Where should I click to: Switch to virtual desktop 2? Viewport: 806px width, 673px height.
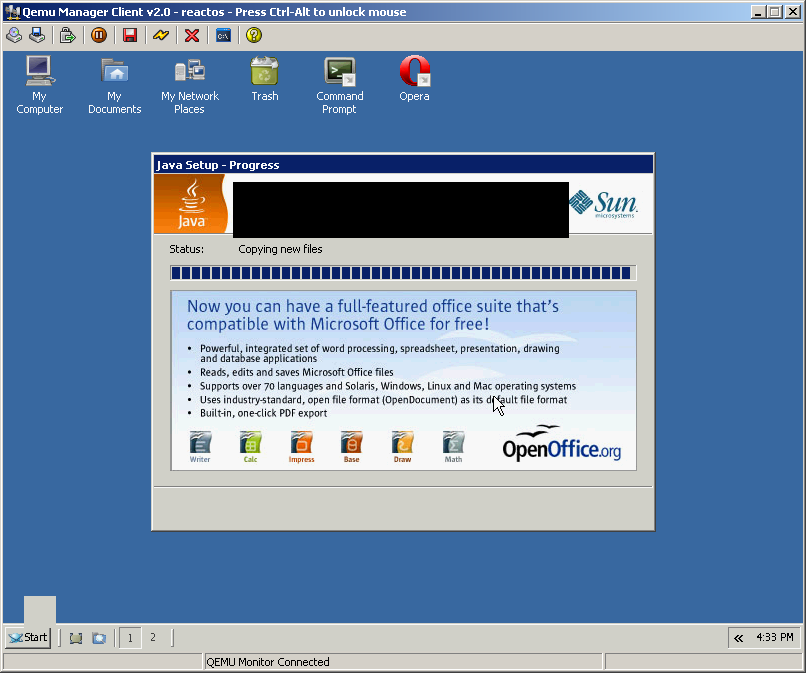point(153,637)
